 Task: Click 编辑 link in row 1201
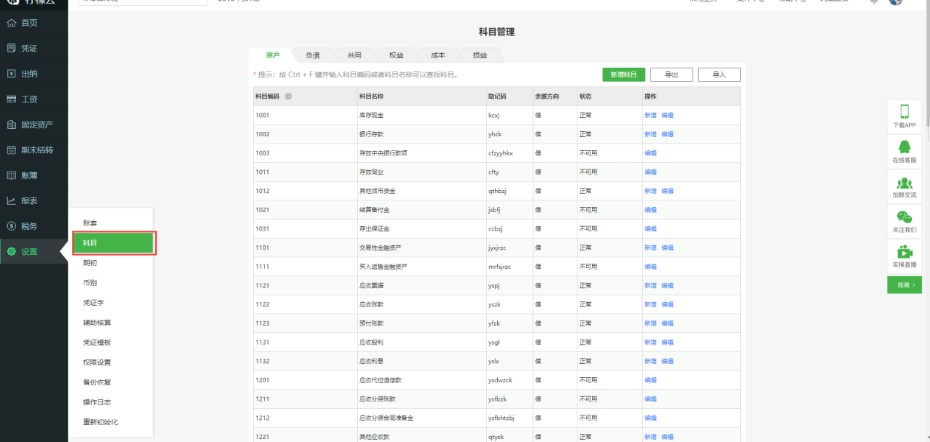point(650,380)
